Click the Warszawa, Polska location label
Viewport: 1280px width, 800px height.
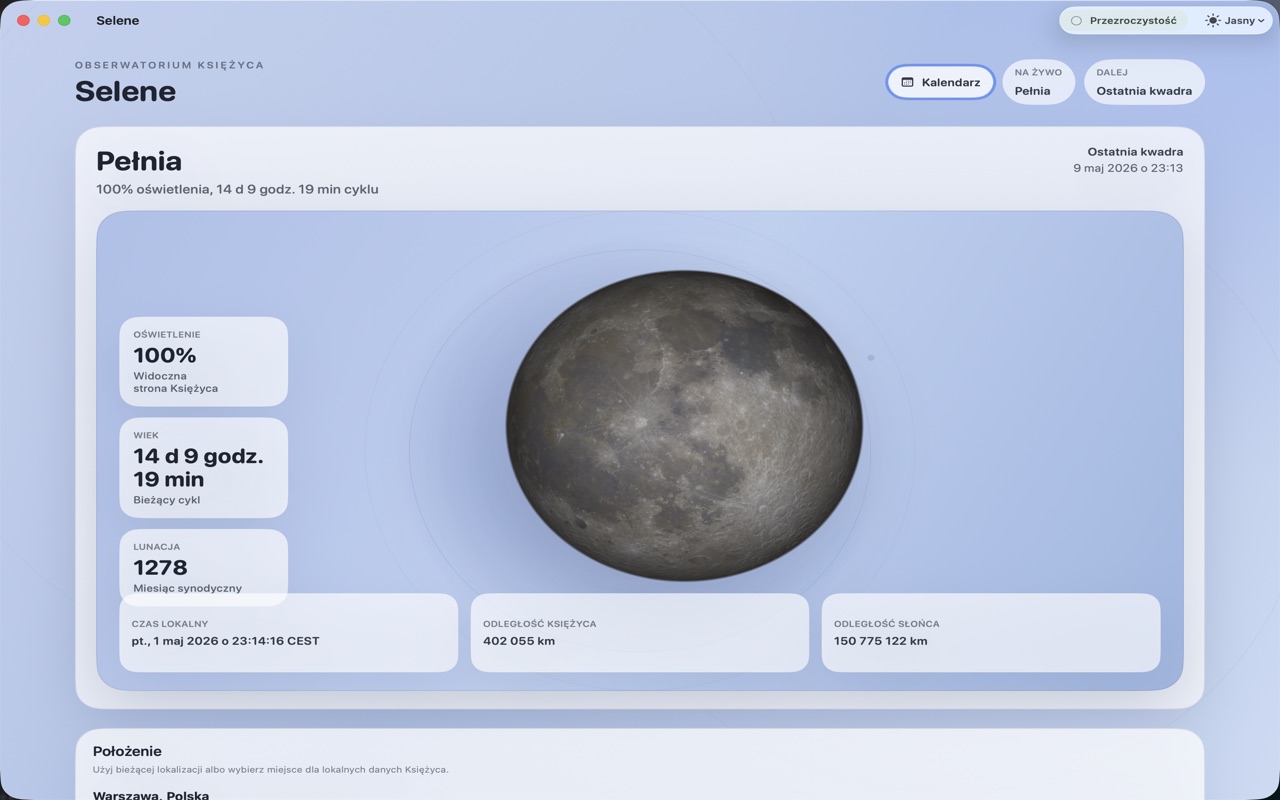[x=151, y=795]
